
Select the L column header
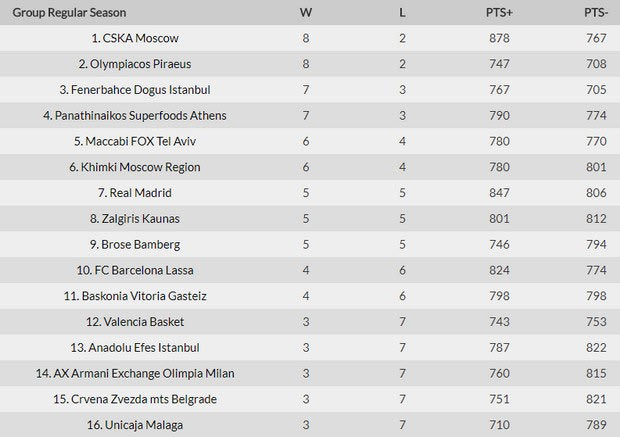pos(402,13)
